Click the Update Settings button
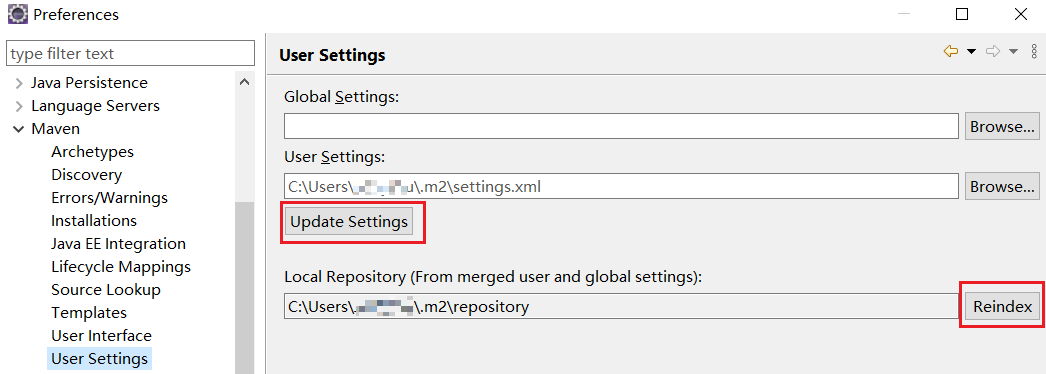 pyautogui.click(x=349, y=222)
